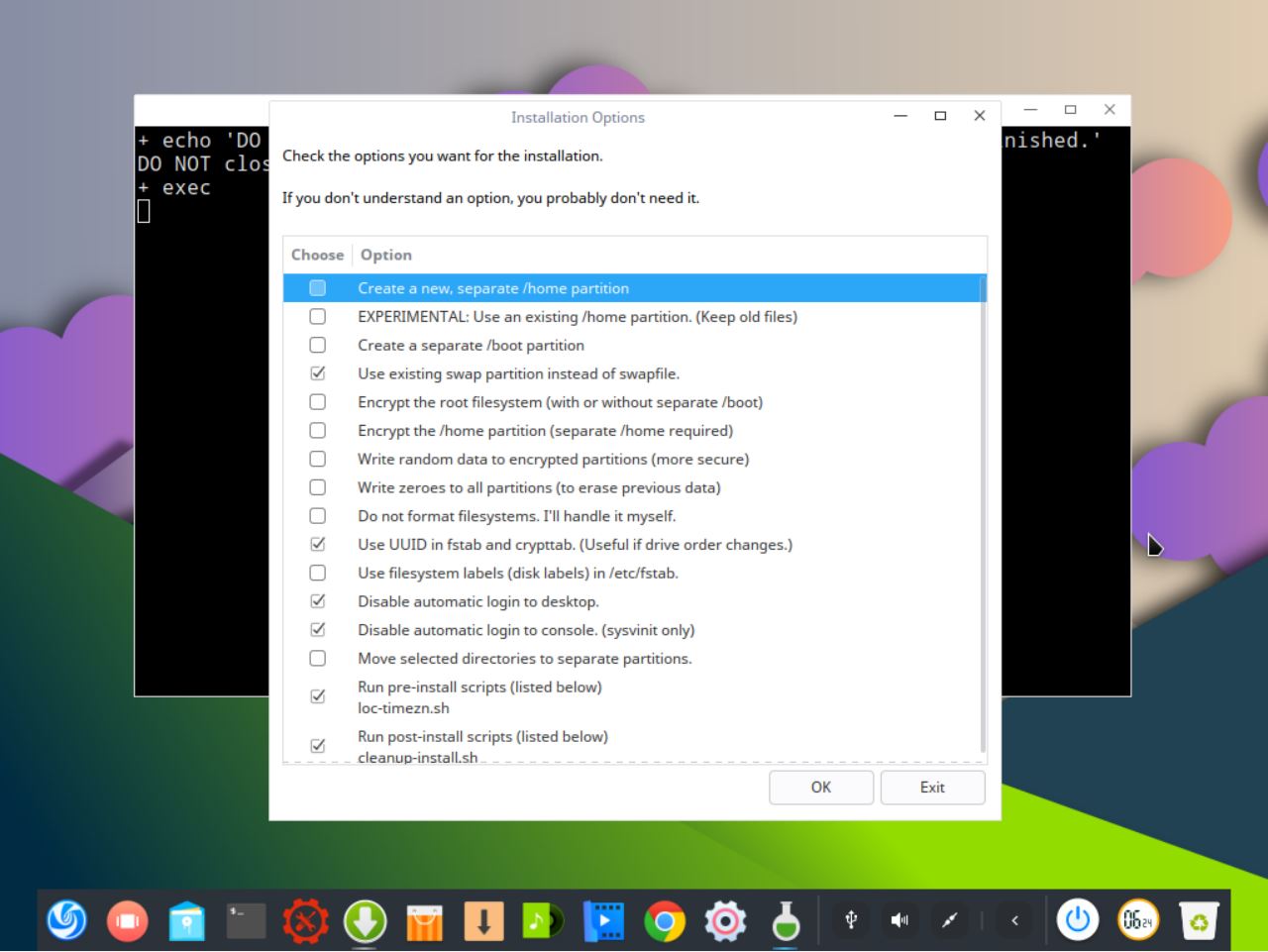The width and height of the screenshot is (1268, 952).
Task: Enable 'EXPERIMENTAL: Use an existing /home partition'
Action: click(x=317, y=317)
